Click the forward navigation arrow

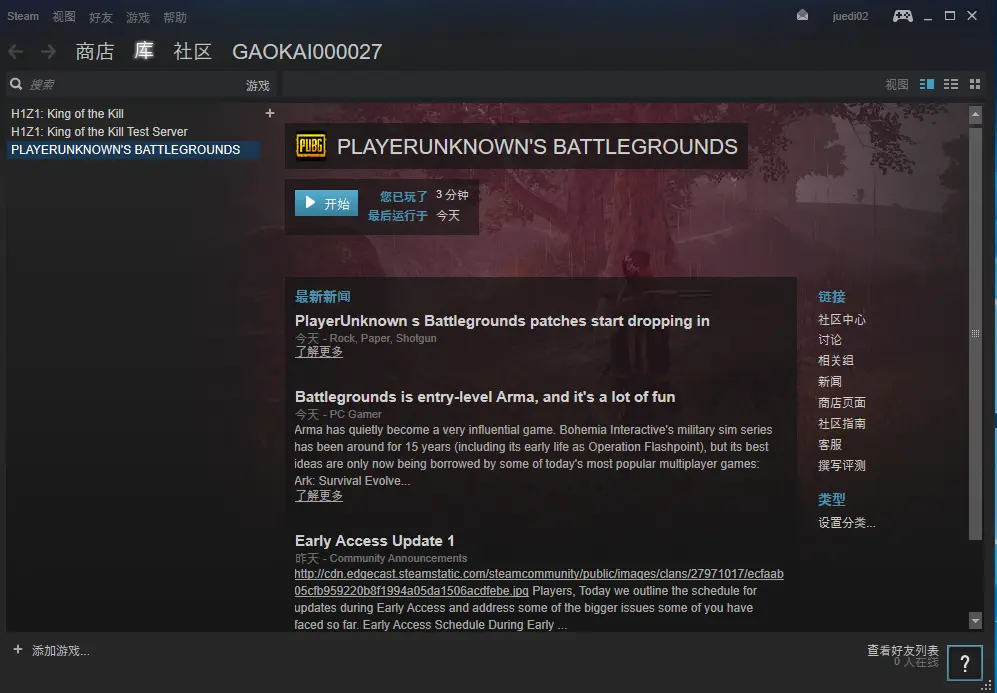[48, 51]
